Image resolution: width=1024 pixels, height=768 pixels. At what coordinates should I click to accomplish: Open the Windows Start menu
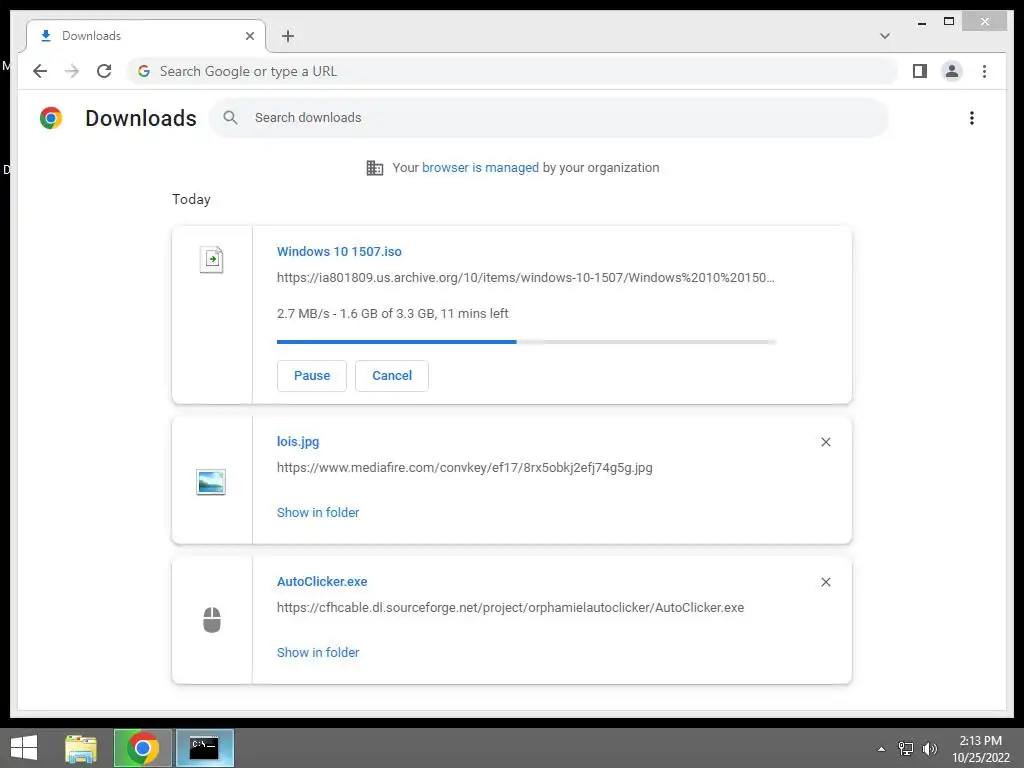tap(24, 748)
